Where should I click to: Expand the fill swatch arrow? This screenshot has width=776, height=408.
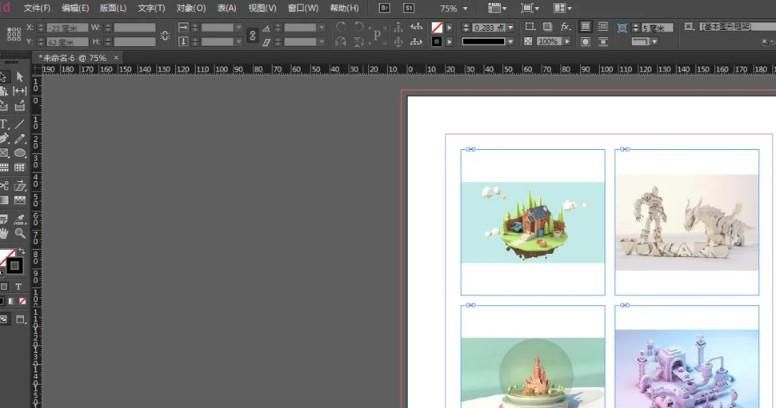click(449, 28)
